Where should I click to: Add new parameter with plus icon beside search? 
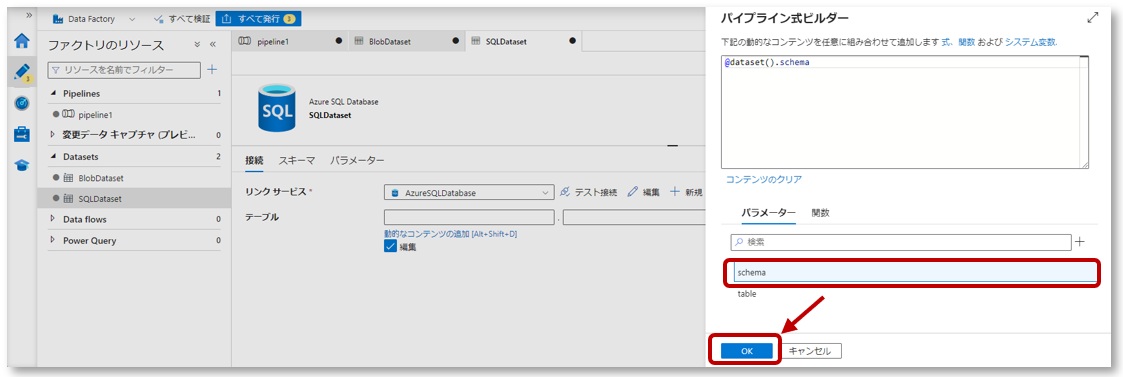1080,242
